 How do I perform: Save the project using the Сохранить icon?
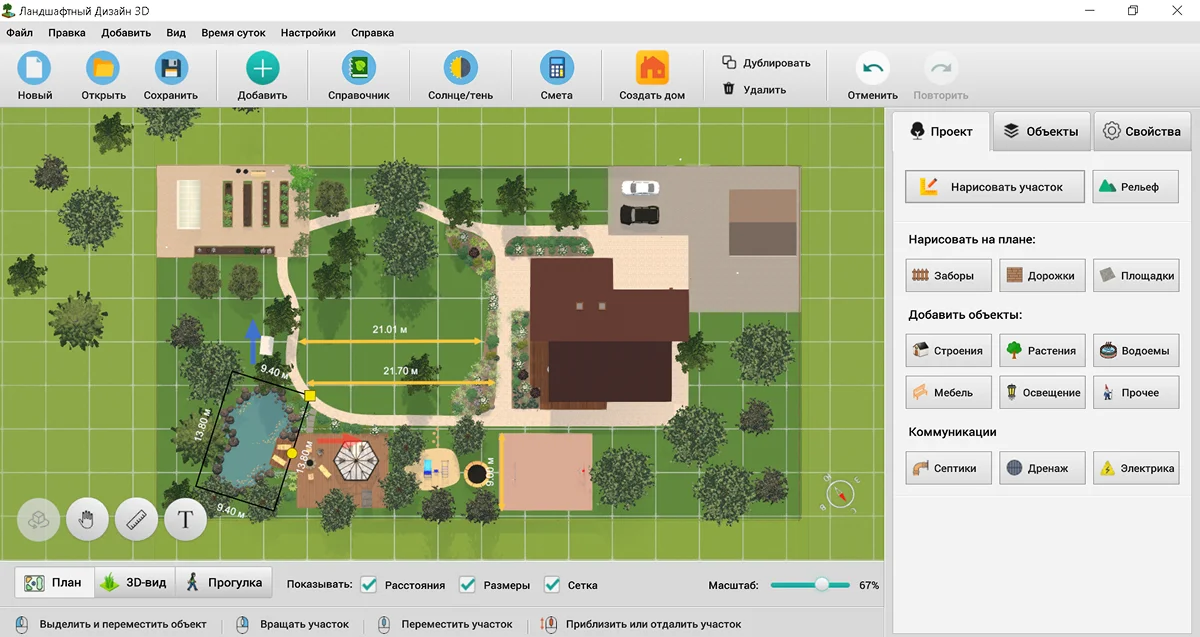pos(171,70)
